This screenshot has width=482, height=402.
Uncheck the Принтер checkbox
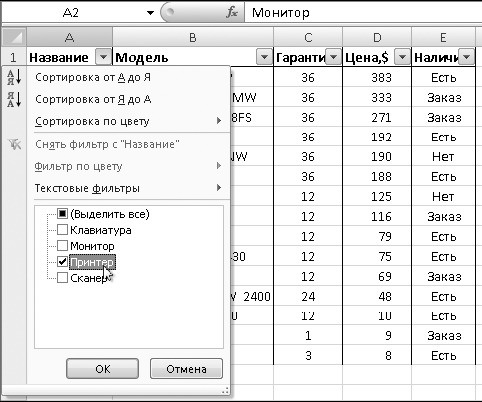pos(62,262)
